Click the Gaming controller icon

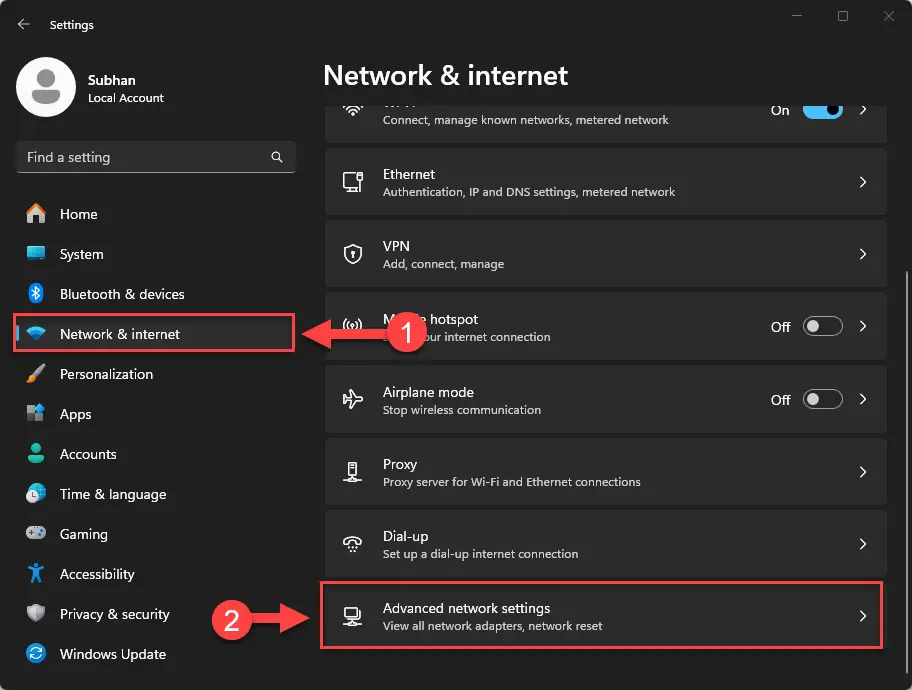[37, 534]
